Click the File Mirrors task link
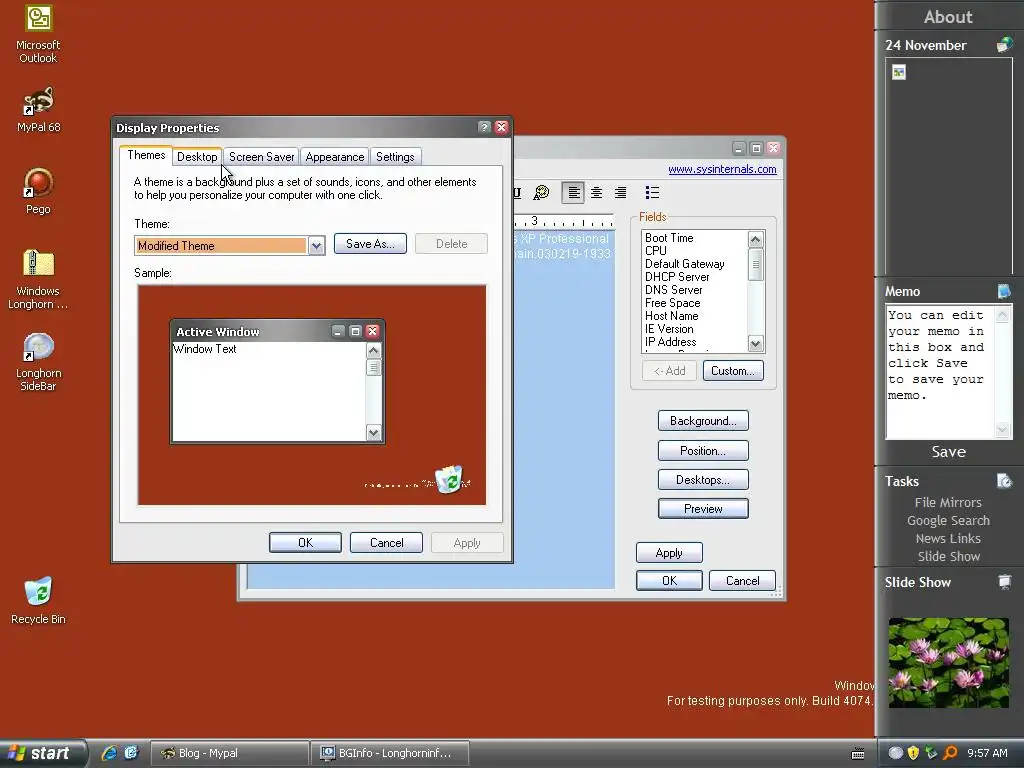 pyautogui.click(x=948, y=502)
